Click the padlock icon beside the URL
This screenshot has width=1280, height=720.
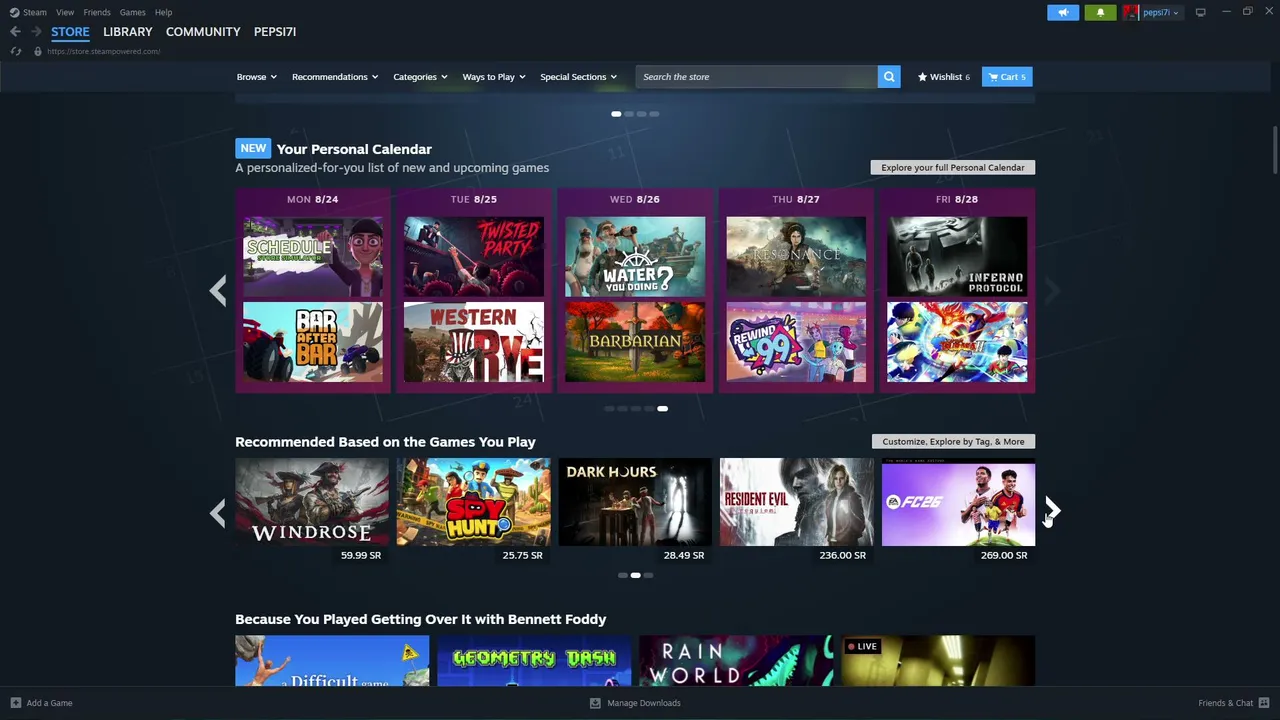pyautogui.click(x=38, y=51)
